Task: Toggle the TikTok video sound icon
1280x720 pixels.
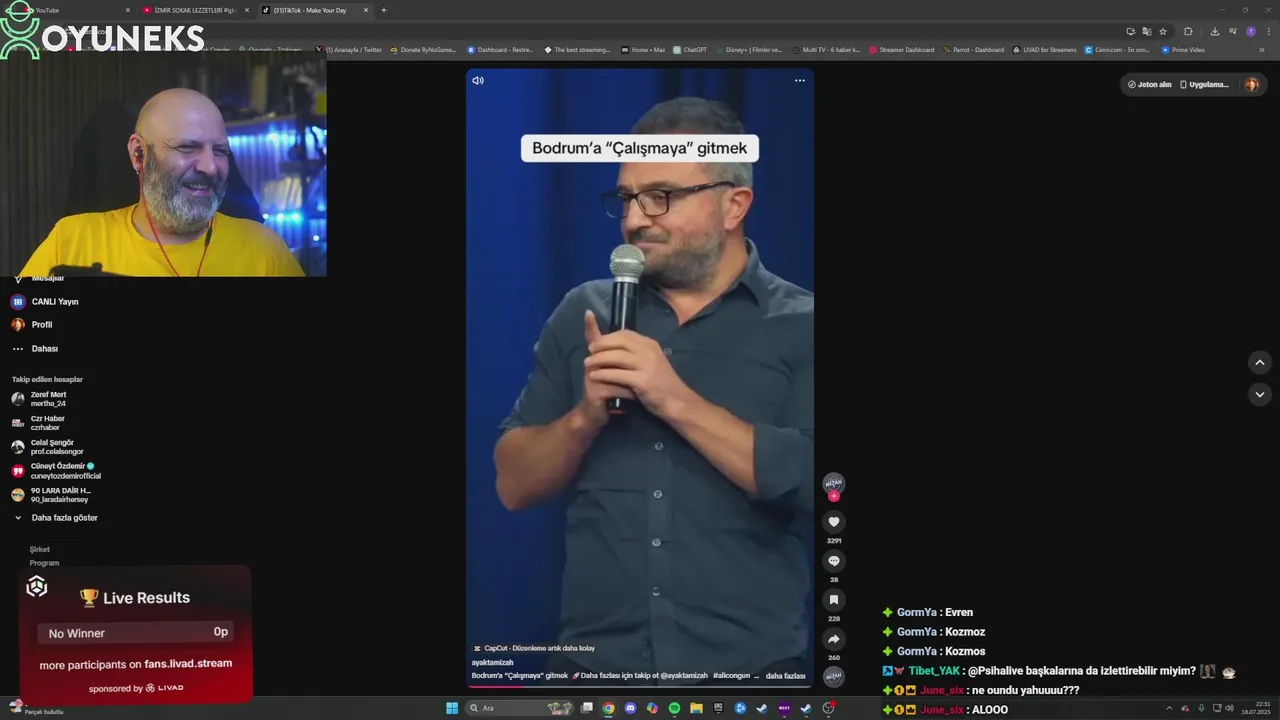Action: tap(478, 81)
